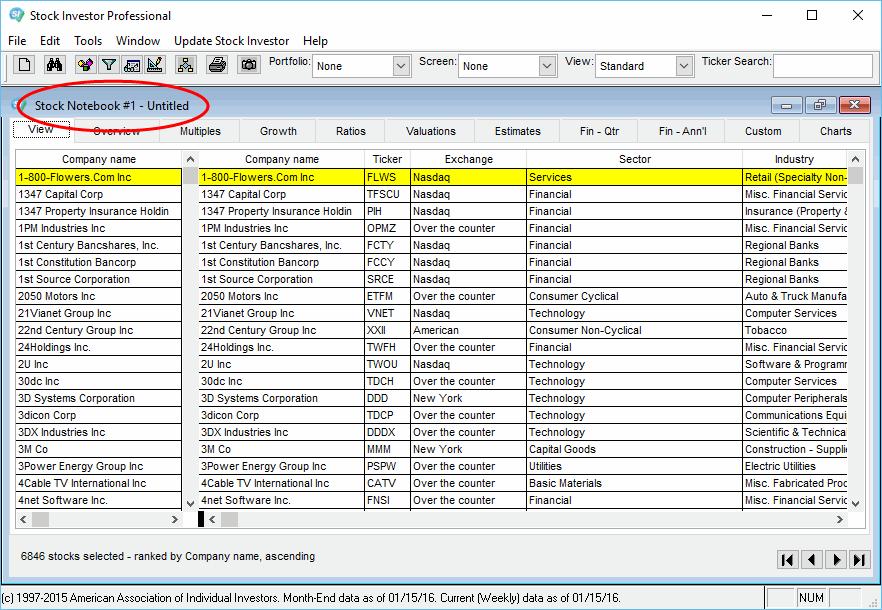Print the current notebook view
This screenshot has width=882, height=610.
[x=217, y=64]
